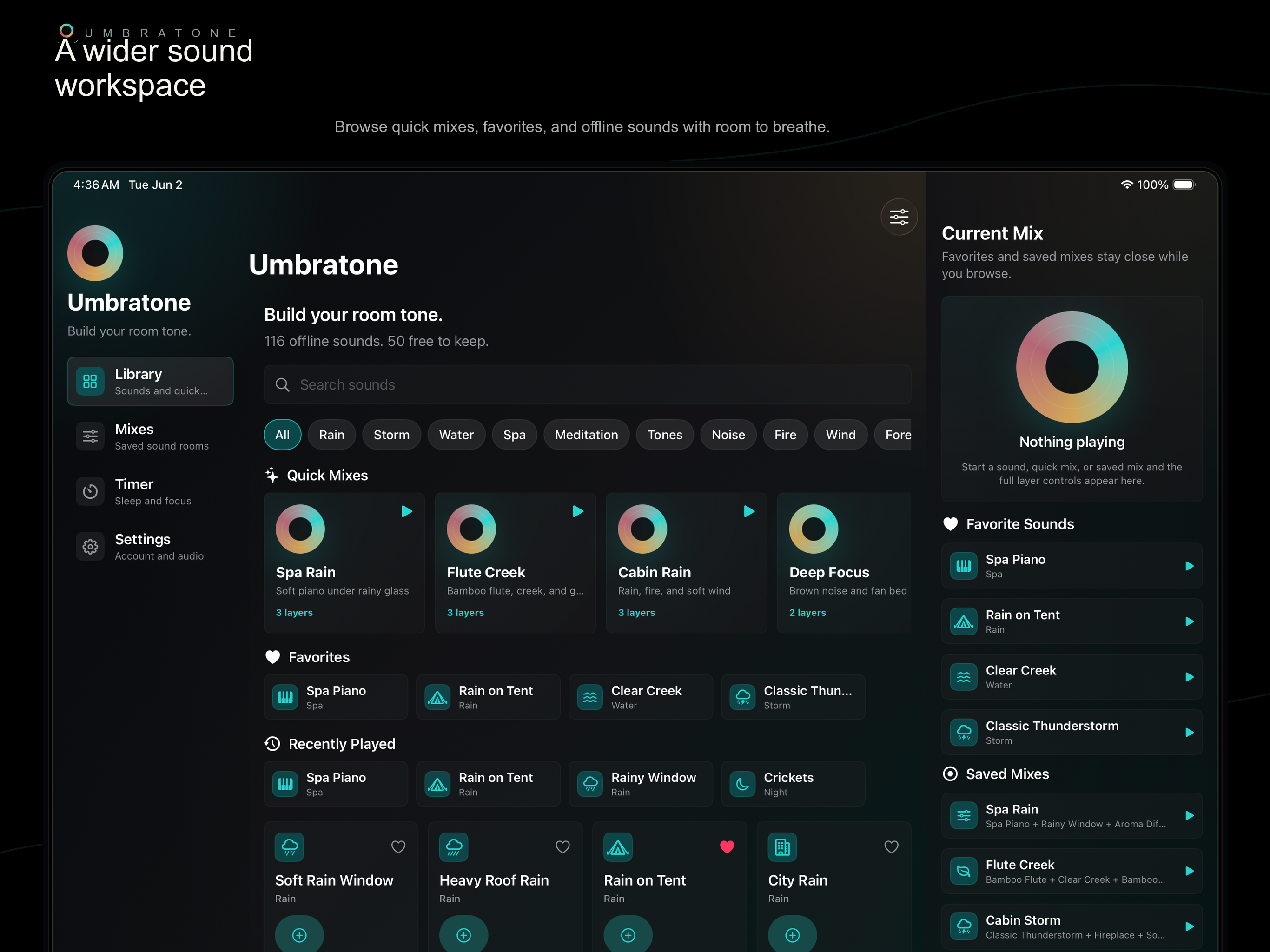This screenshot has width=1270, height=952.
Task: Select Crickets under Recently Played
Action: pyautogui.click(x=793, y=784)
